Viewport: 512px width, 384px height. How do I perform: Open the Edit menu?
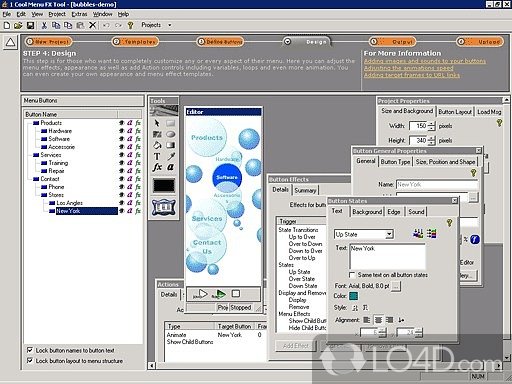tap(21, 14)
